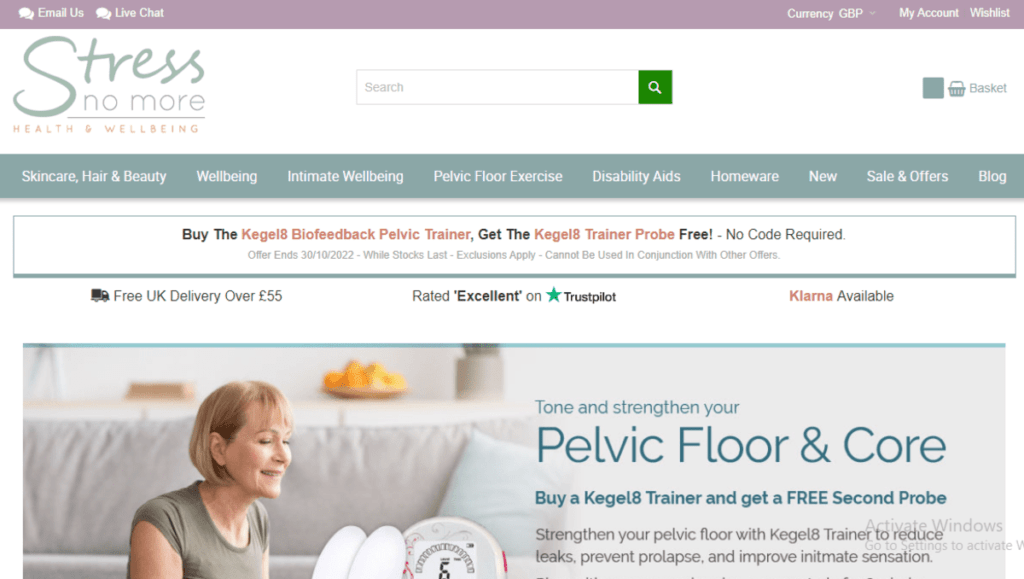Expand the Currency GBP dropdown

(x=831, y=13)
